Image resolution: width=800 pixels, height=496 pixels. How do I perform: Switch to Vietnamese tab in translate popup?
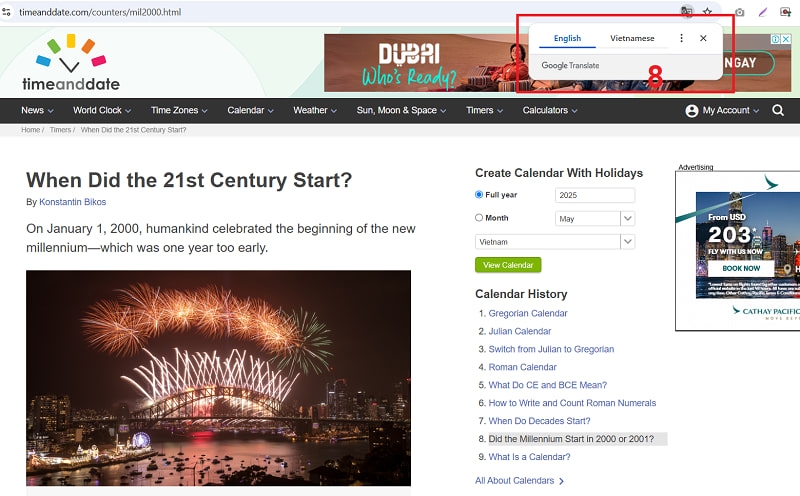click(632, 38)
